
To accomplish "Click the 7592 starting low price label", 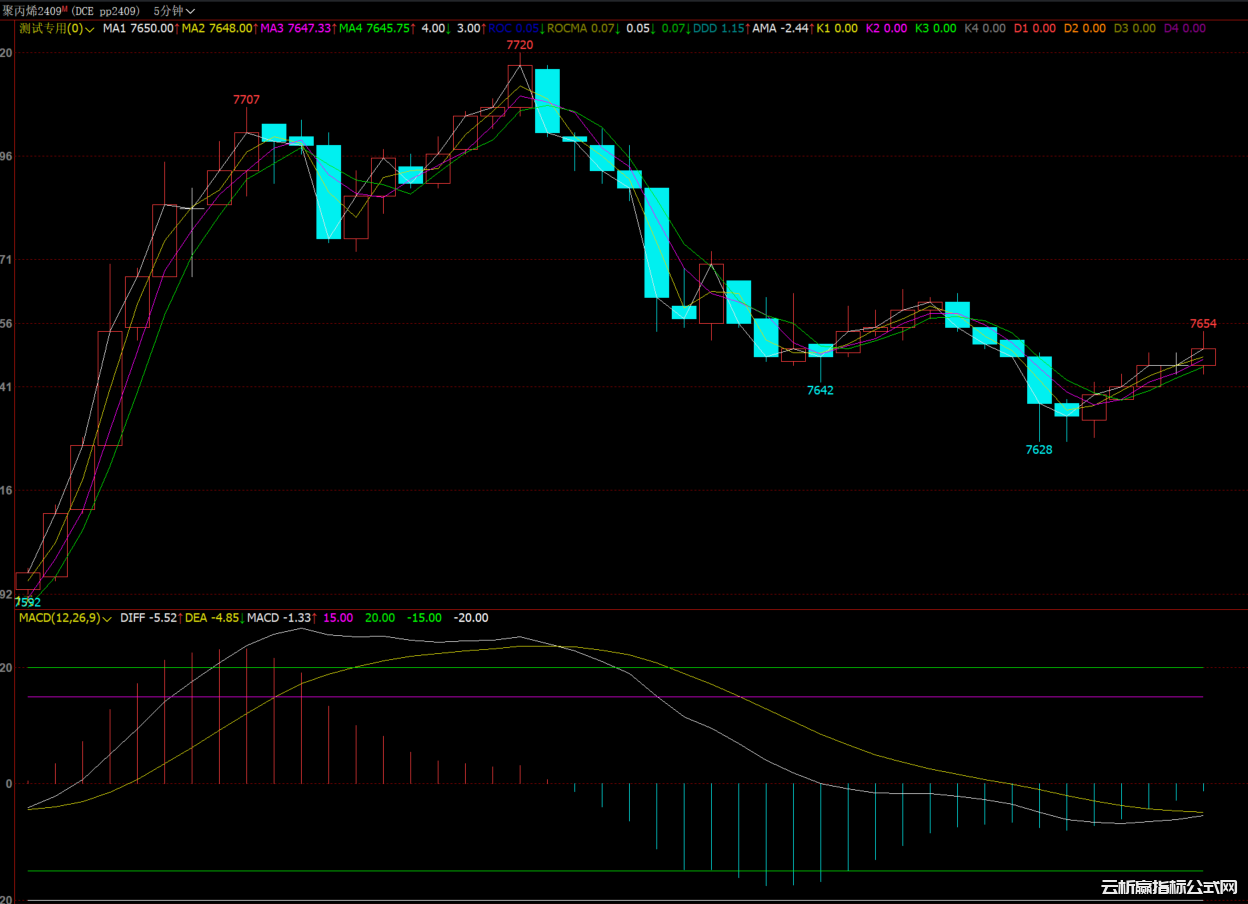I will (x=28, y=602).
